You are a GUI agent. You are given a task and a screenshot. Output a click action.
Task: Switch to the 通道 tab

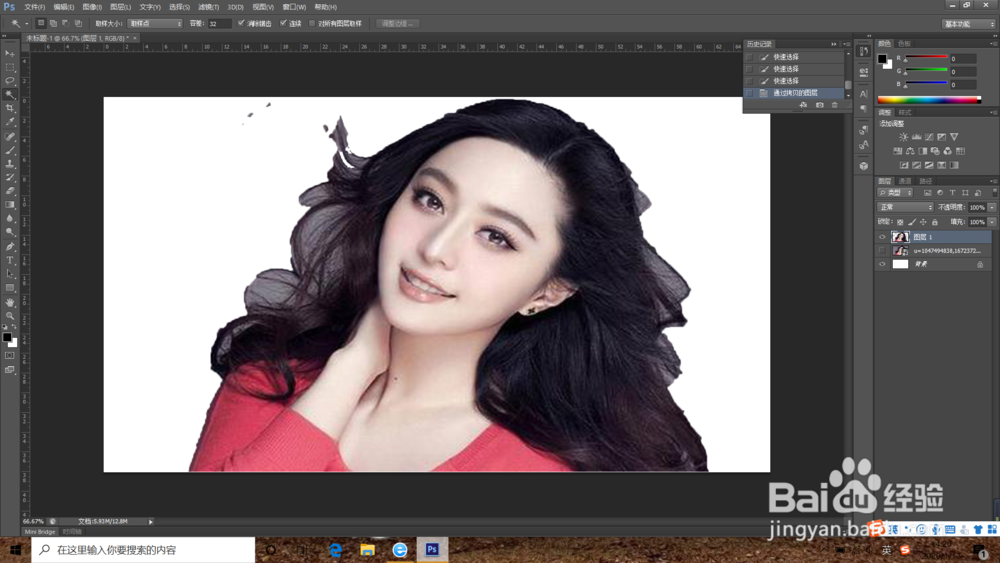(906, 181)
